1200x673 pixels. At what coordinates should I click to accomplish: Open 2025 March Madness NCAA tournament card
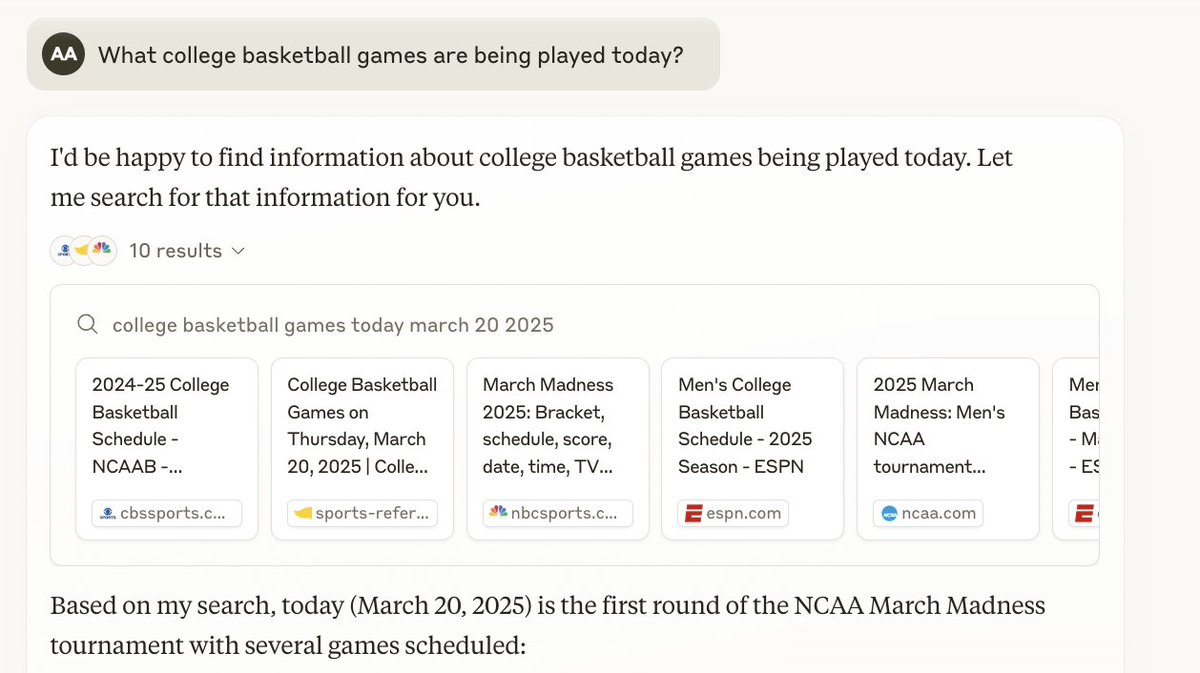coord(948,425)
